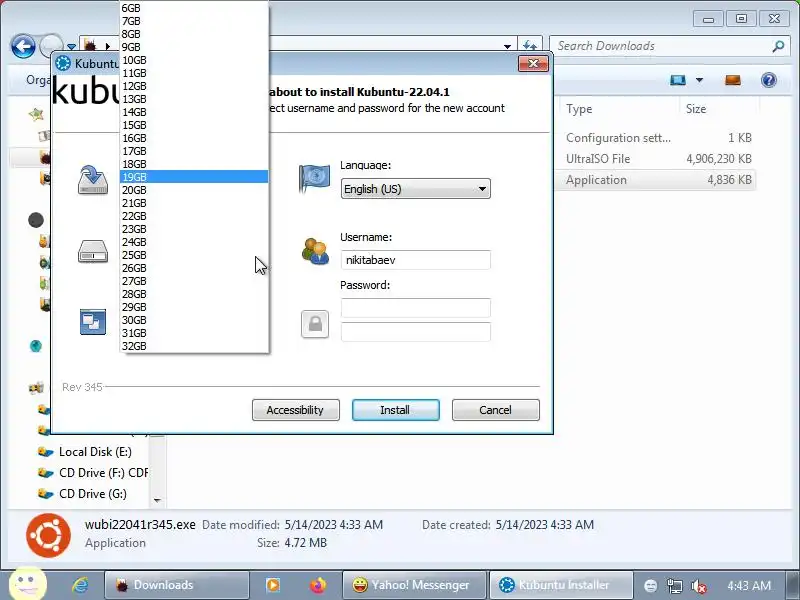Click the navigation pane scroll down arrow
This screenshot has width=800, height=600.
click(157, 501)
